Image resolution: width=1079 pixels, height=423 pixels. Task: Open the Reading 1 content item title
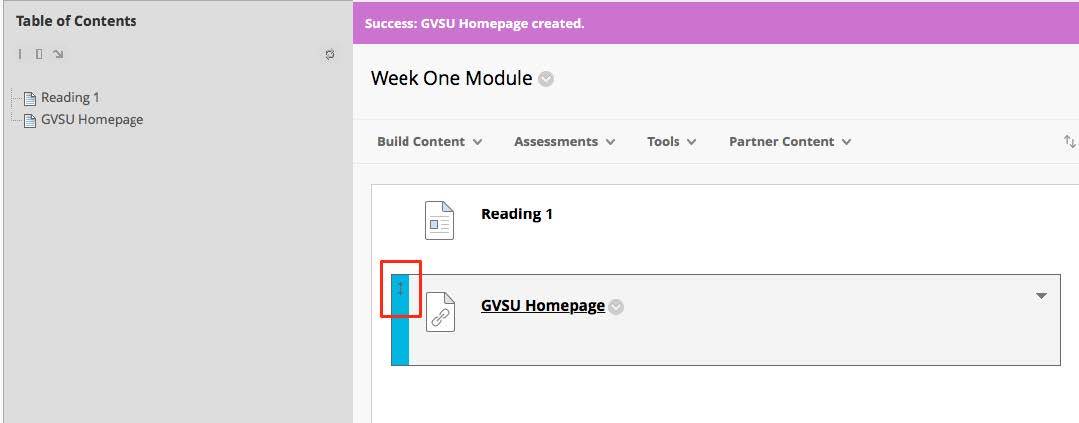[x=516, y=214]
